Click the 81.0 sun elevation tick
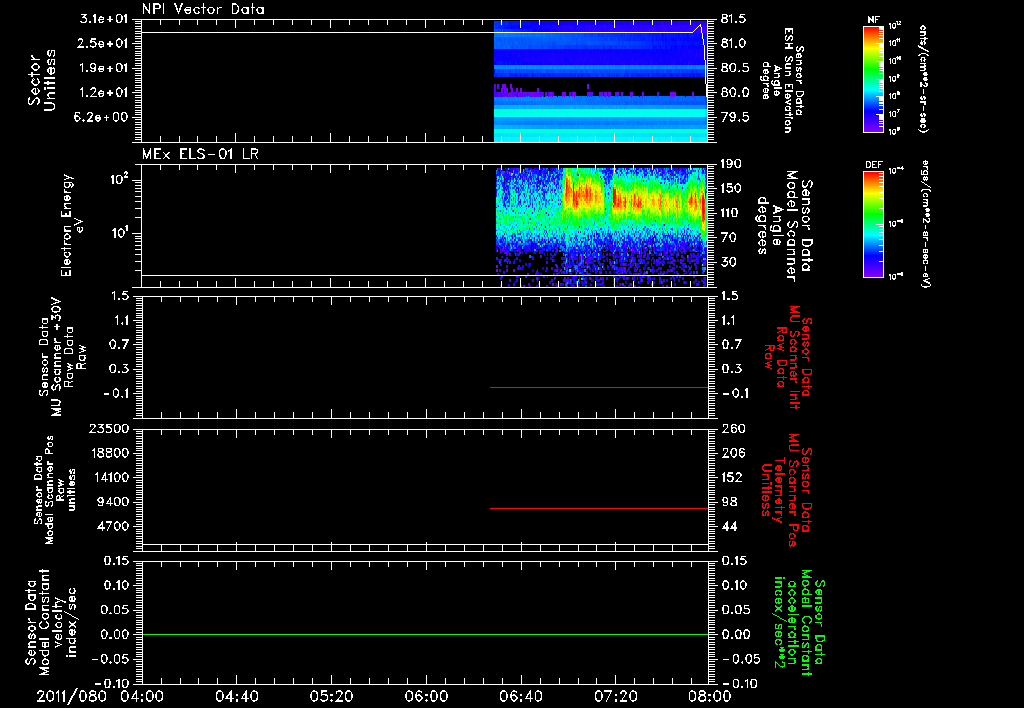Screen dimensions: 1024x708 pyautogui.click(x=734, y=43)
